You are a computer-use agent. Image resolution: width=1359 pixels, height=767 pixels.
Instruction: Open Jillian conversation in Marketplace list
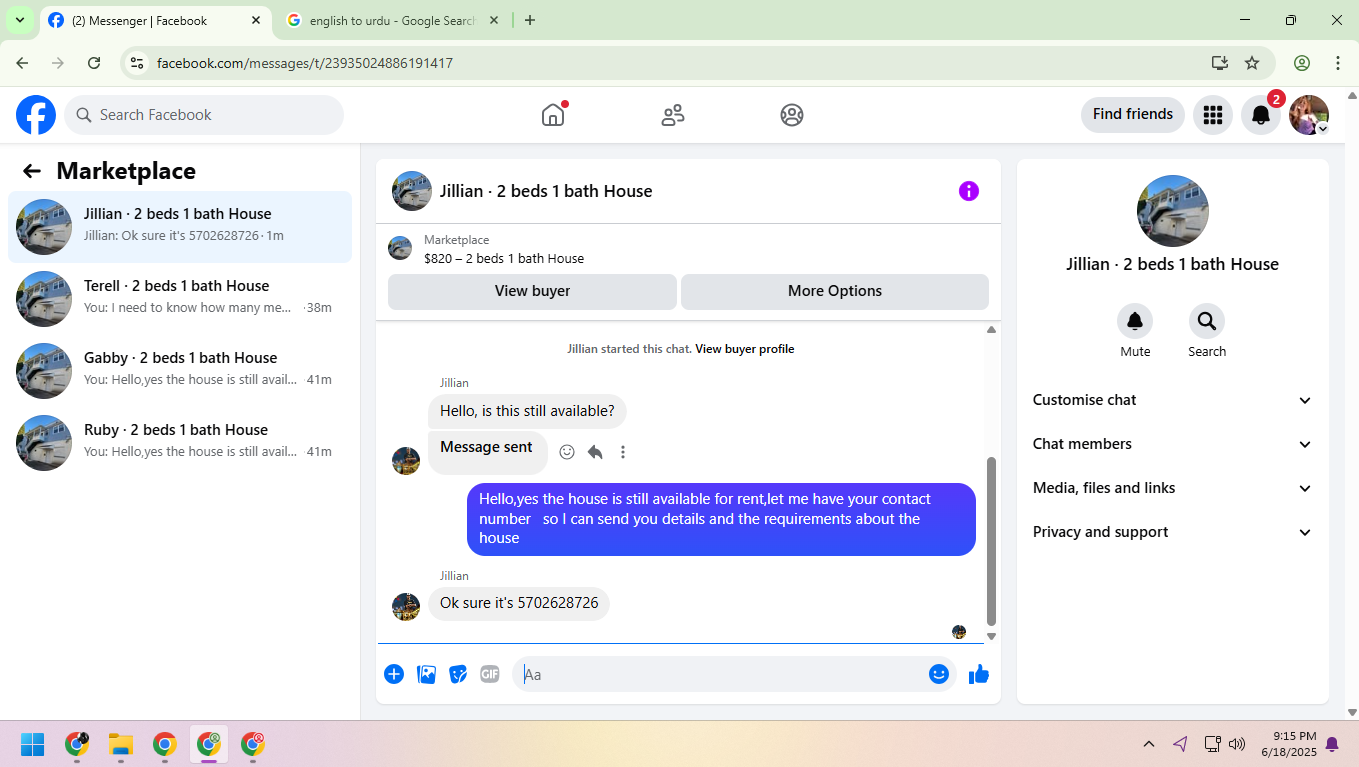coord(180,227)
